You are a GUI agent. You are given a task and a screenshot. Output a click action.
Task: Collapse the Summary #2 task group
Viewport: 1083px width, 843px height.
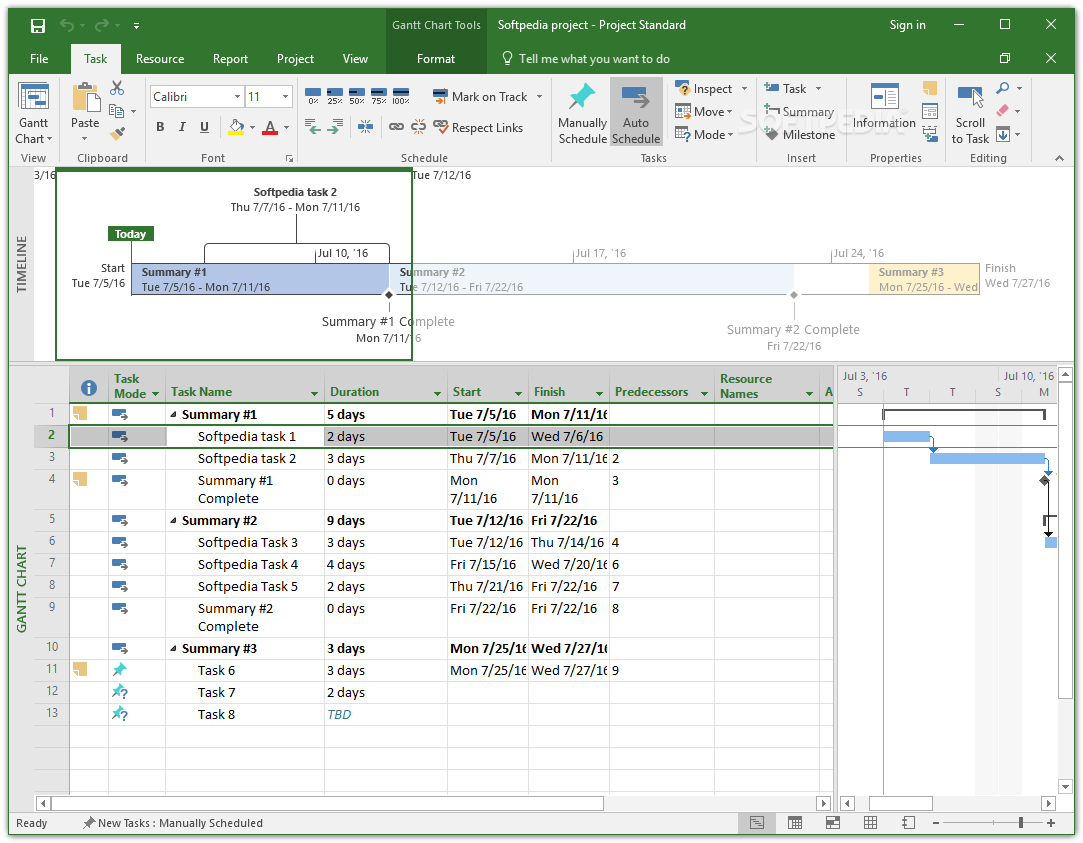click(x=173, y=521)
